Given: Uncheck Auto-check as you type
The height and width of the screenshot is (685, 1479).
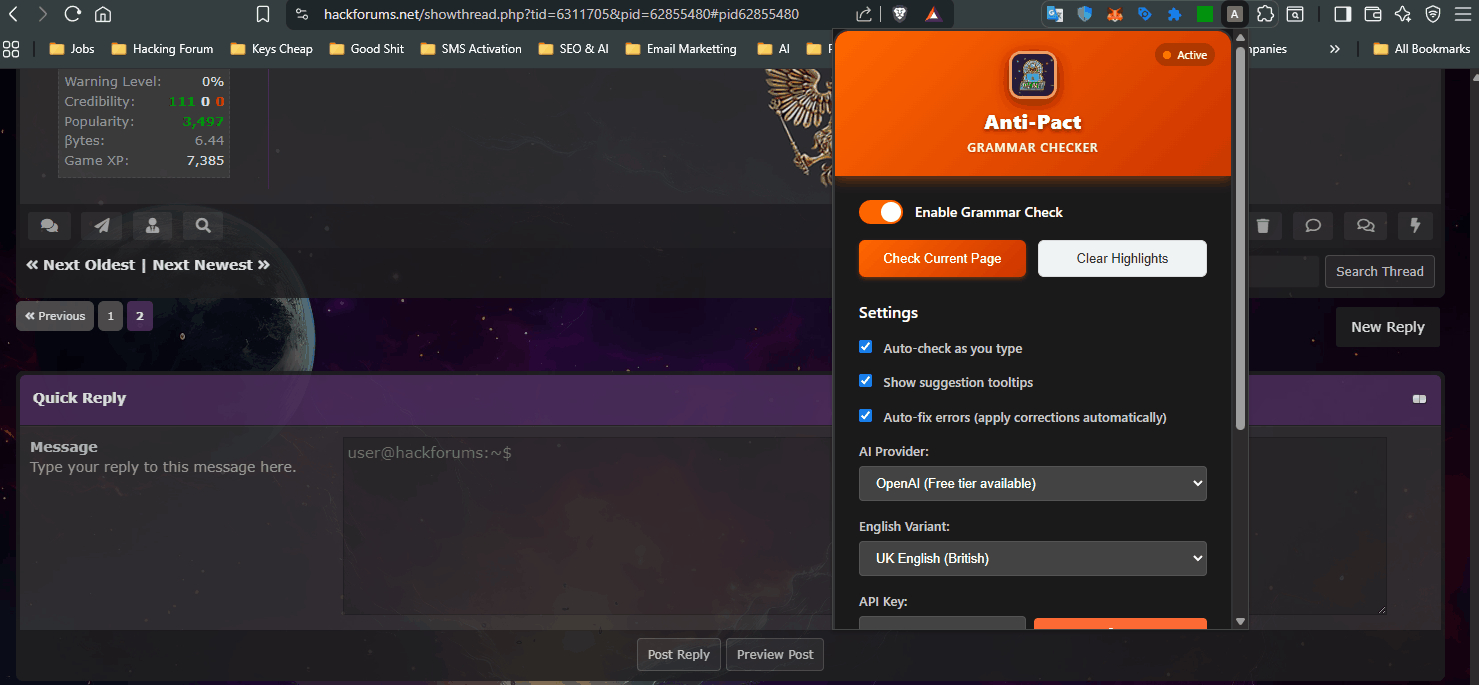Looking at the screenshot, I should 866,347.
